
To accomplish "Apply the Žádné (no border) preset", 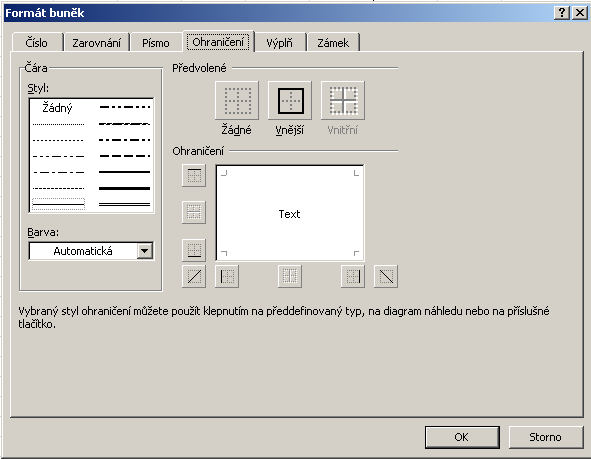I will (x=237, y=100).
